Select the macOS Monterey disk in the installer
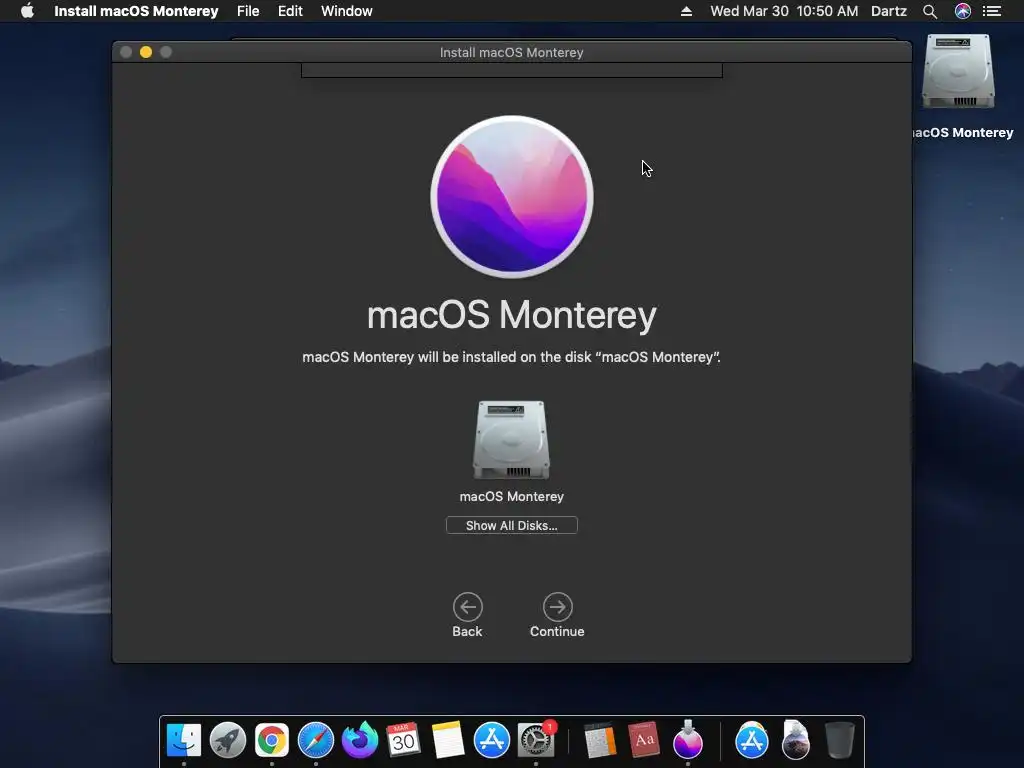Screen dimensions: 1024x768 (511, 440)
